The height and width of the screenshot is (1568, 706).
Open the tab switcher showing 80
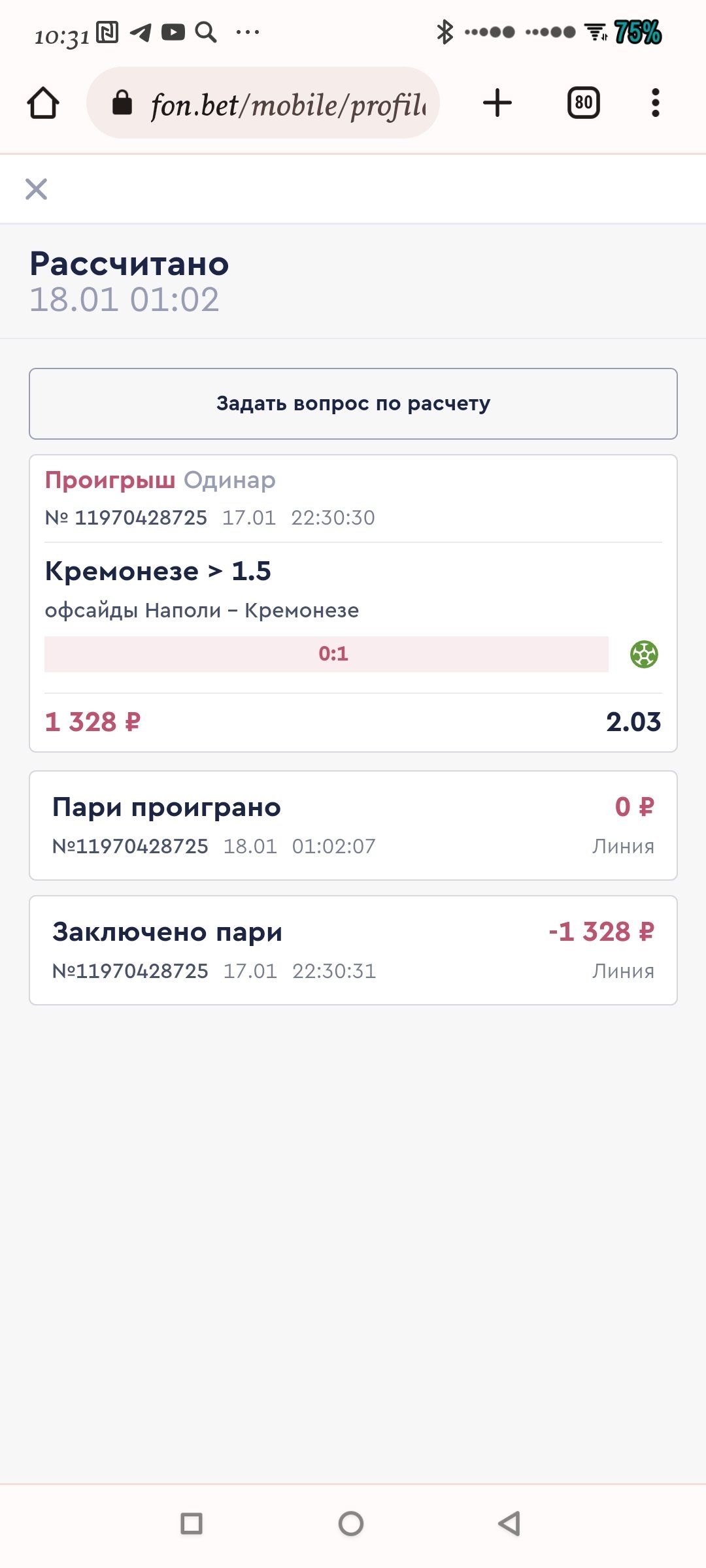tap(583, 103)
